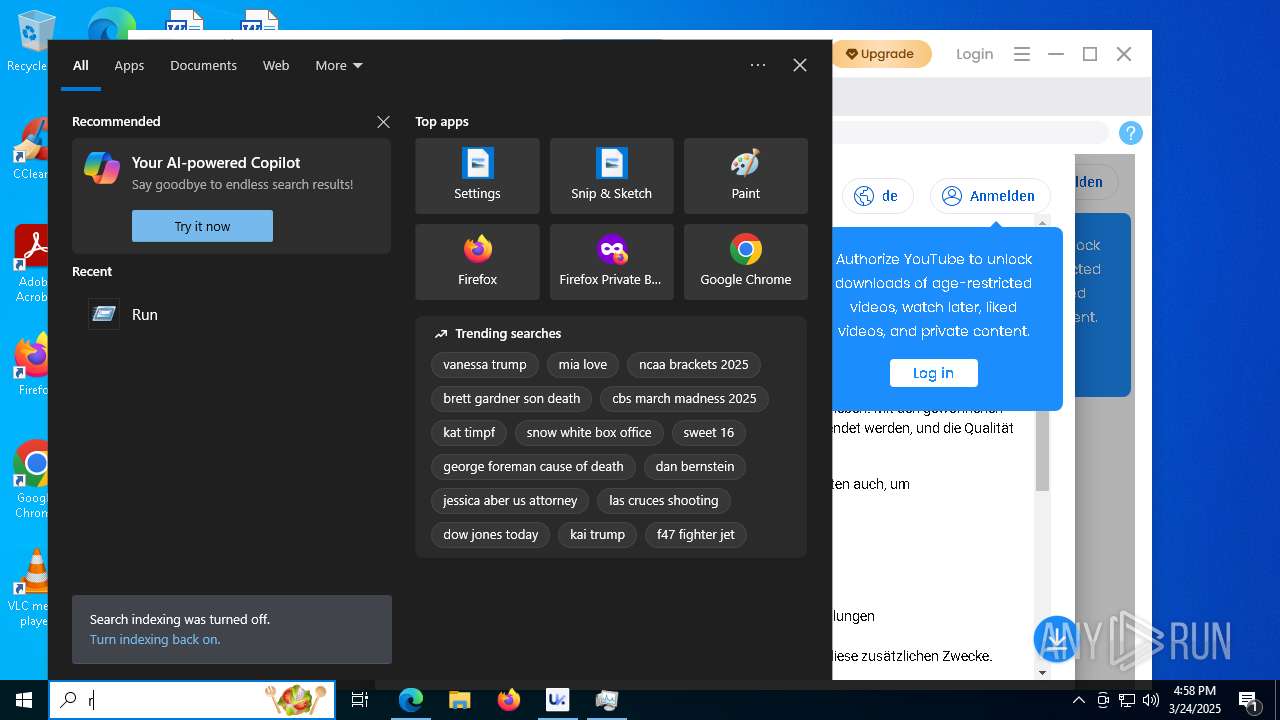Switch to the Documents search tab
This screenshot has width=1280, height=720.
[203, 65]
